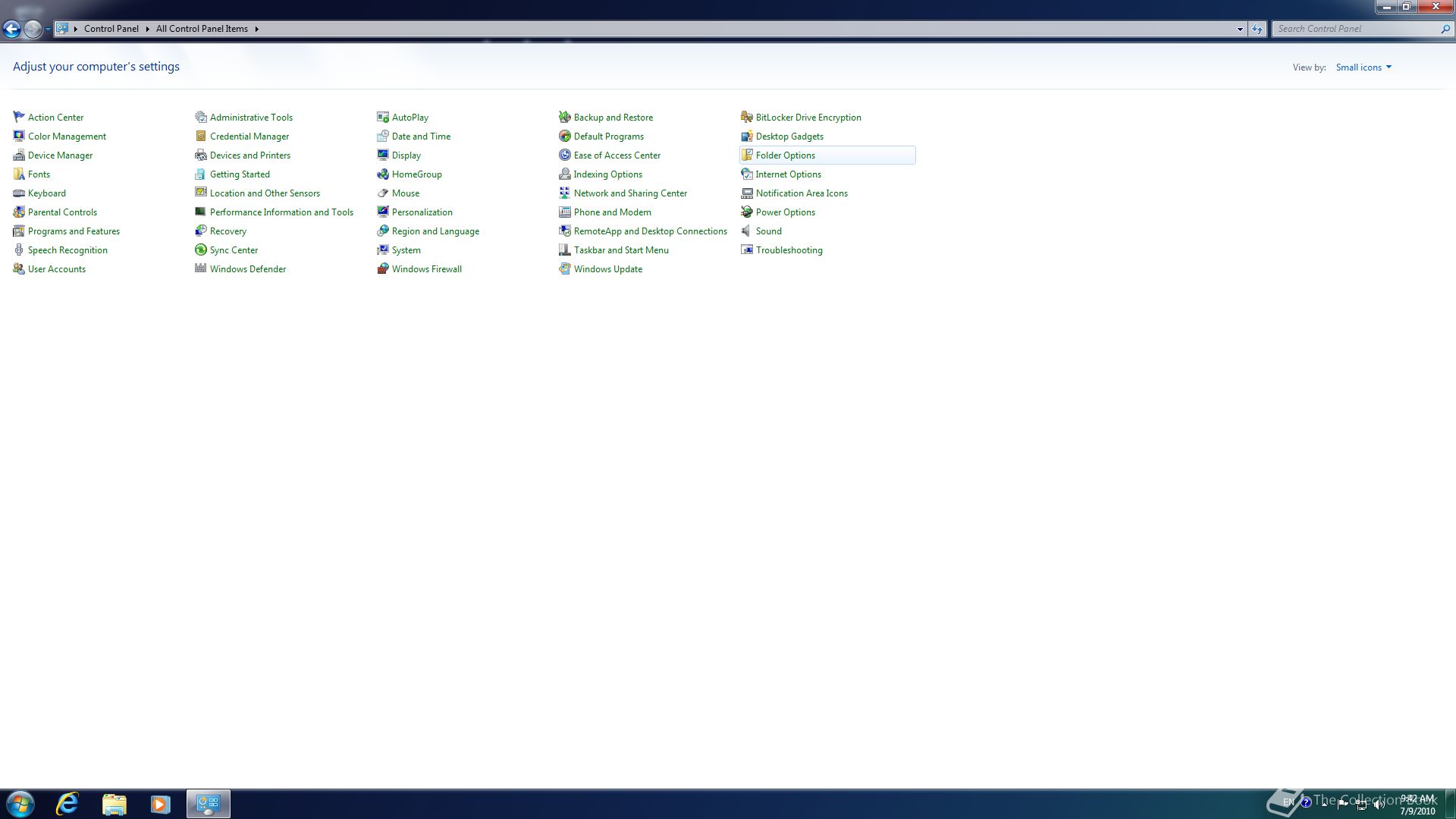Click the Devices and Printers icon
This screenshot has height=819, width=1456.
201,155
